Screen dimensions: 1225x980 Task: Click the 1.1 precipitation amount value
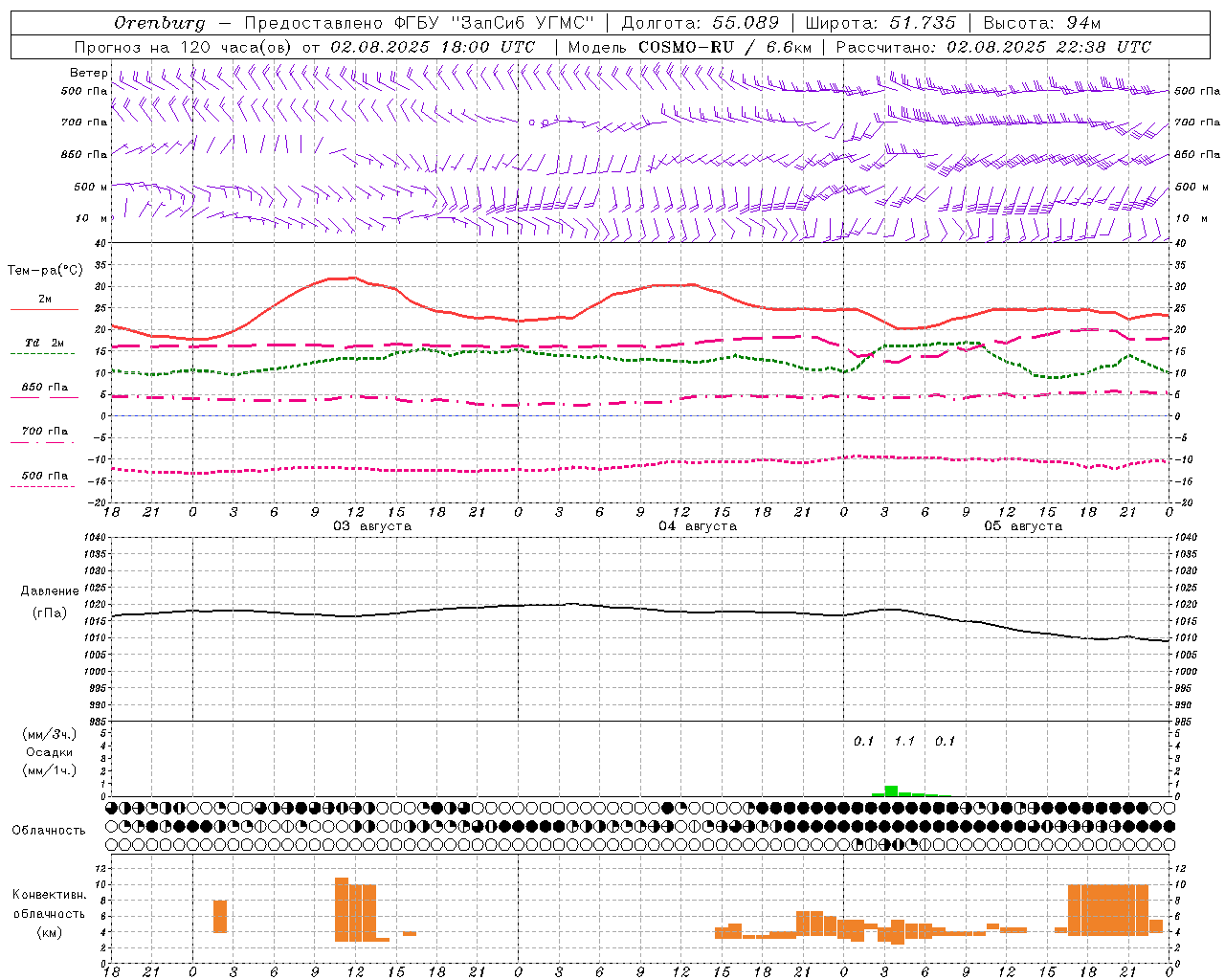click(904, 741)
